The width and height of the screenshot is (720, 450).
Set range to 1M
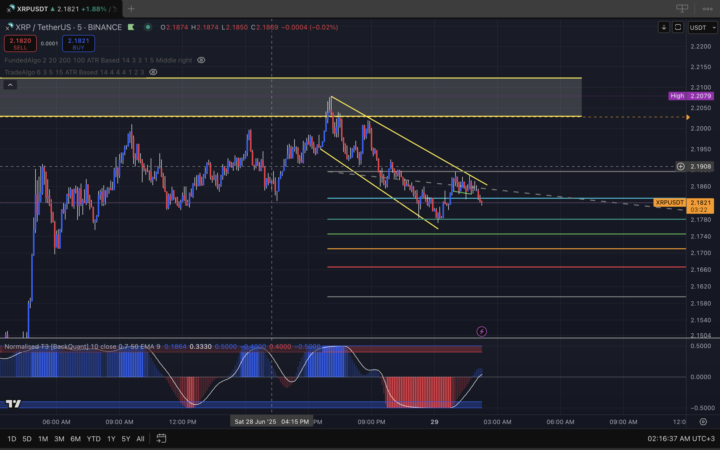(x=43, y=439)
